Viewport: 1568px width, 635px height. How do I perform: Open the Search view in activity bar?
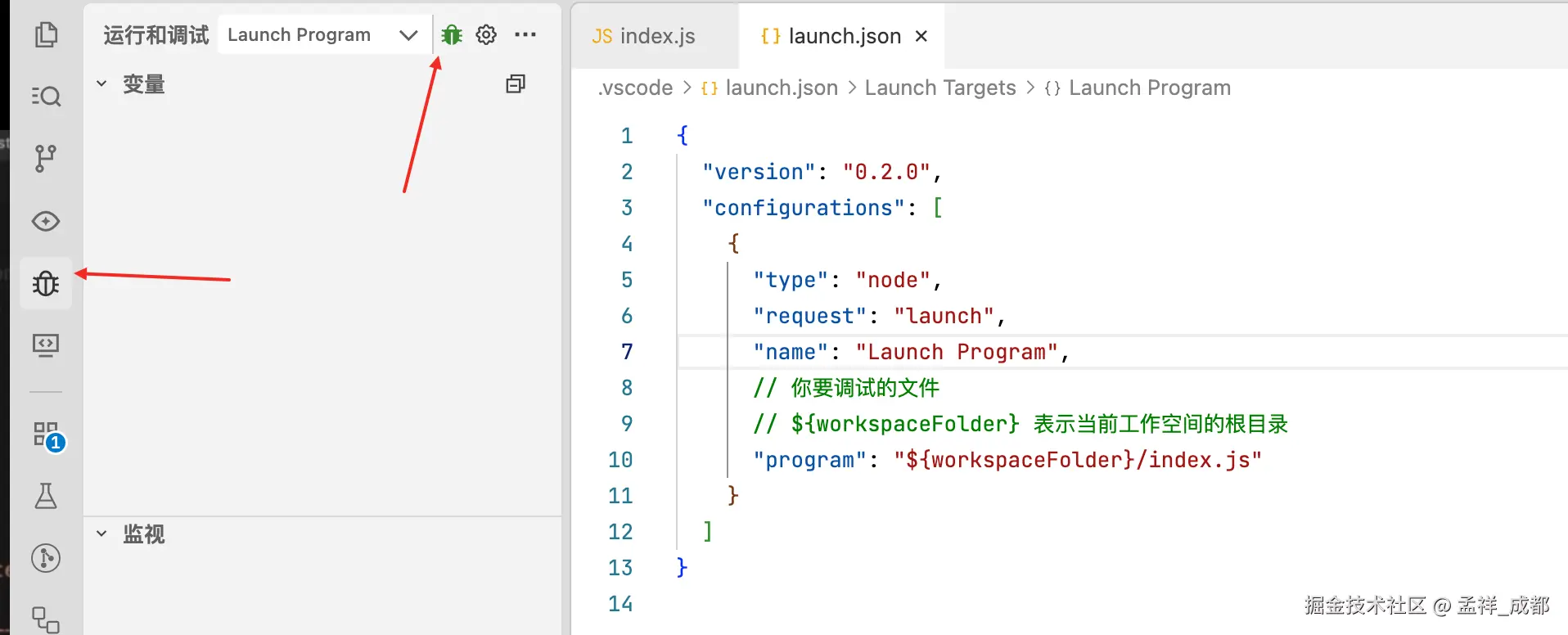46,97
